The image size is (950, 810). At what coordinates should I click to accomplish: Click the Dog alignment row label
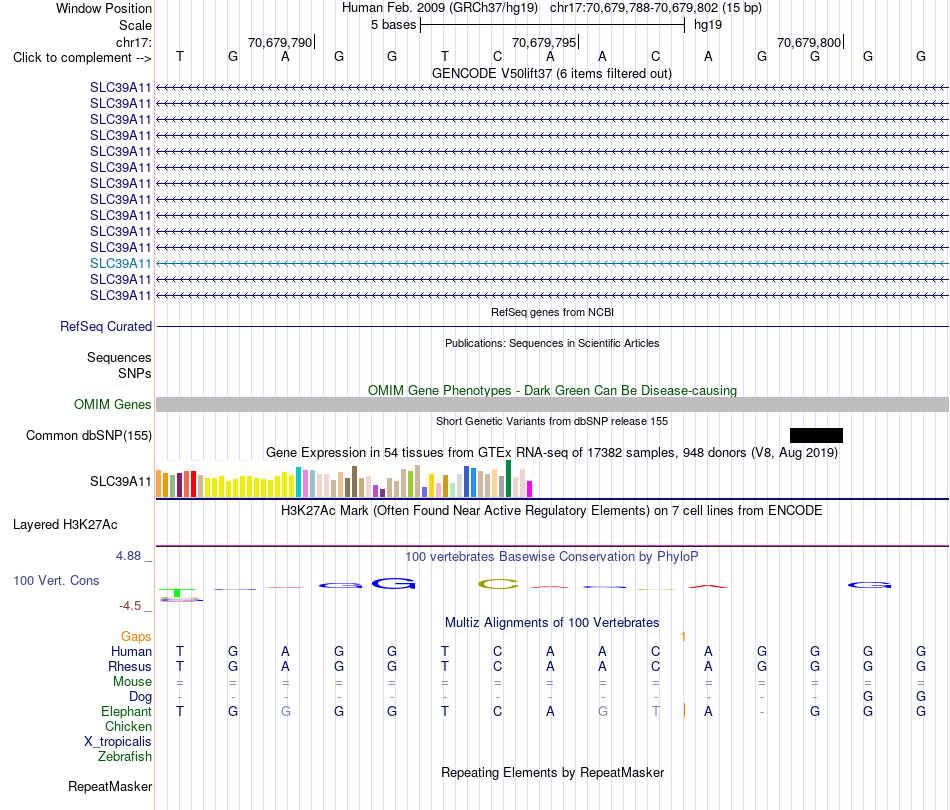tap(140, 697)
